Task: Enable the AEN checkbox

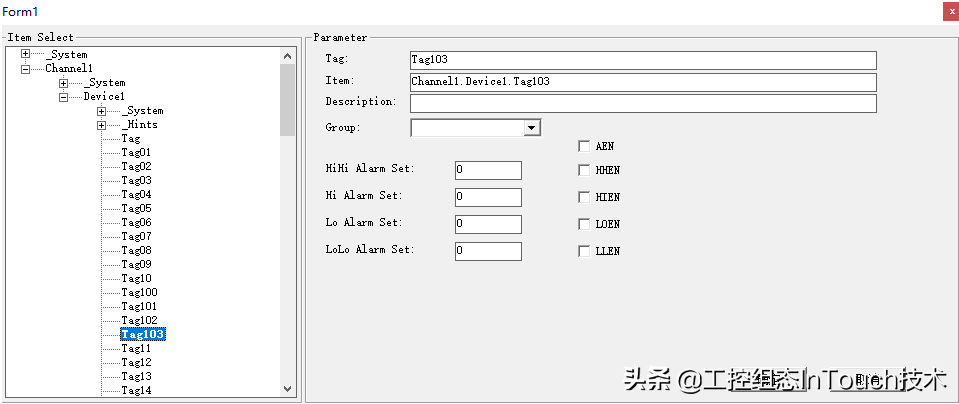Action: point(584,146)
